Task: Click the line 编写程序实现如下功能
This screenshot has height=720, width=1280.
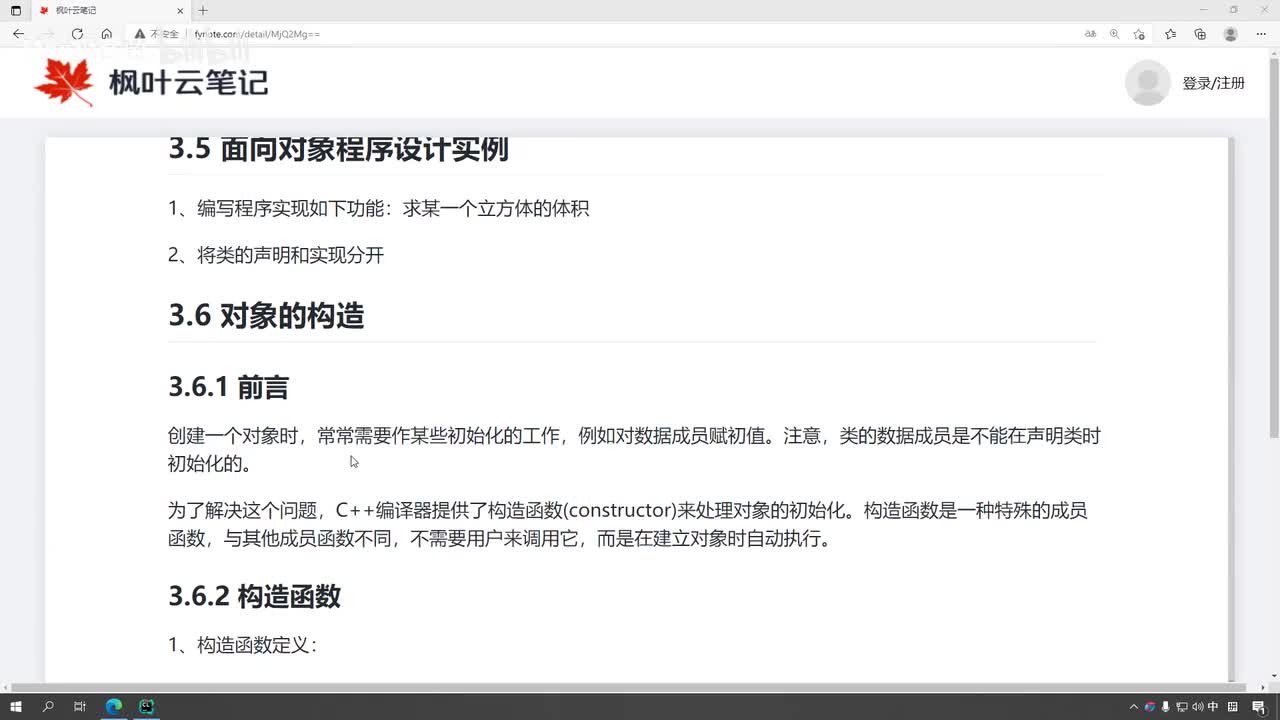Action: coord(379,208)
